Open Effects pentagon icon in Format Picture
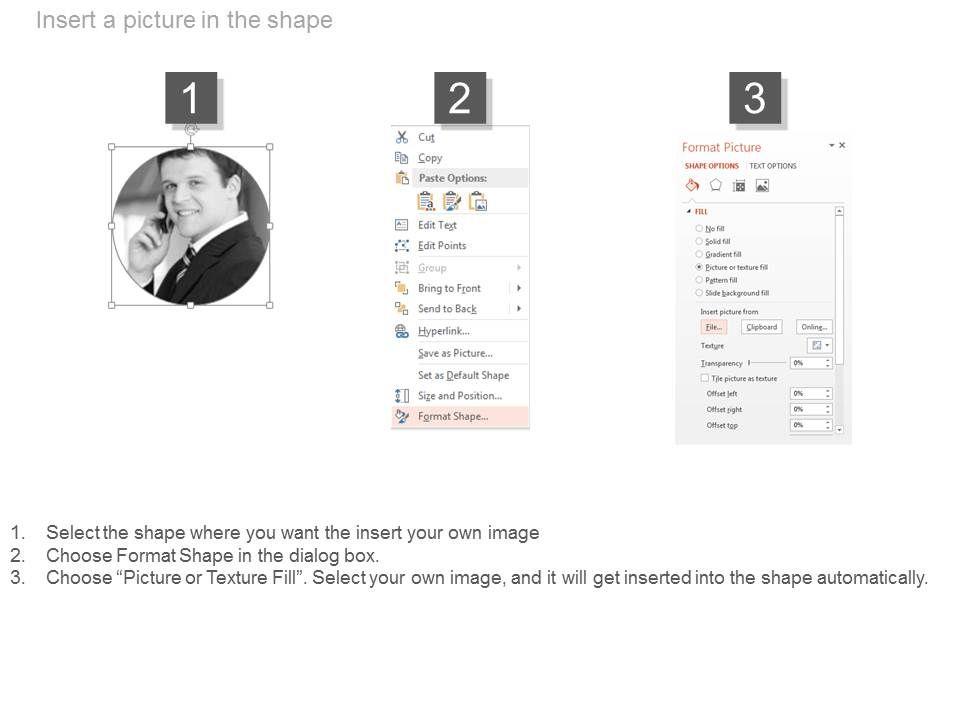The height and width of the screenshot is (720, 960). point(716,185)
